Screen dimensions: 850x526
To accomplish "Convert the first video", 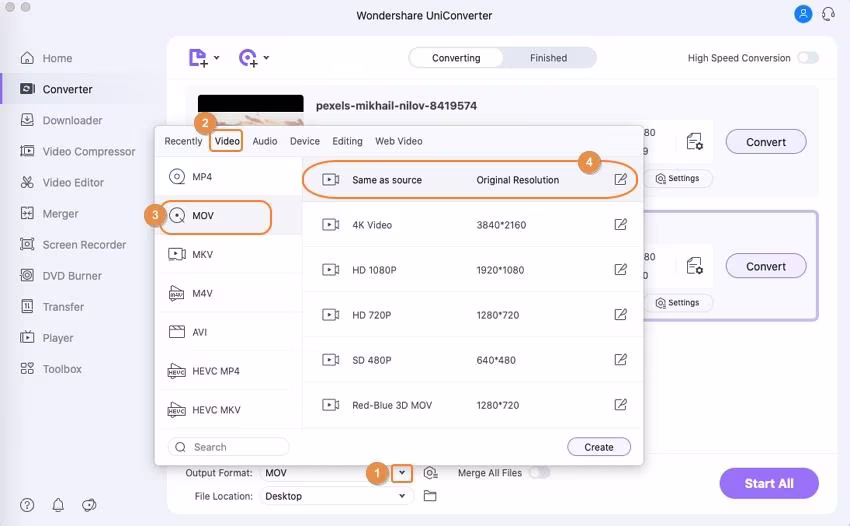I will pyautogui.click(x=765, y=142).
